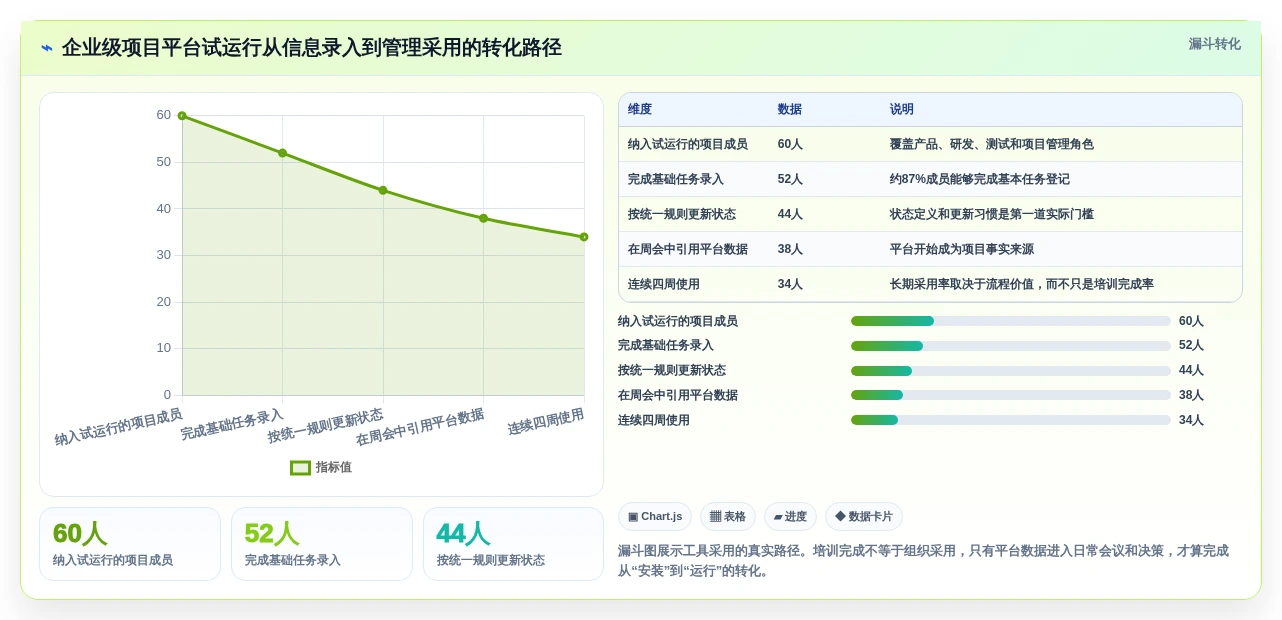Click progress list value 34人

tap(1191, 420)
